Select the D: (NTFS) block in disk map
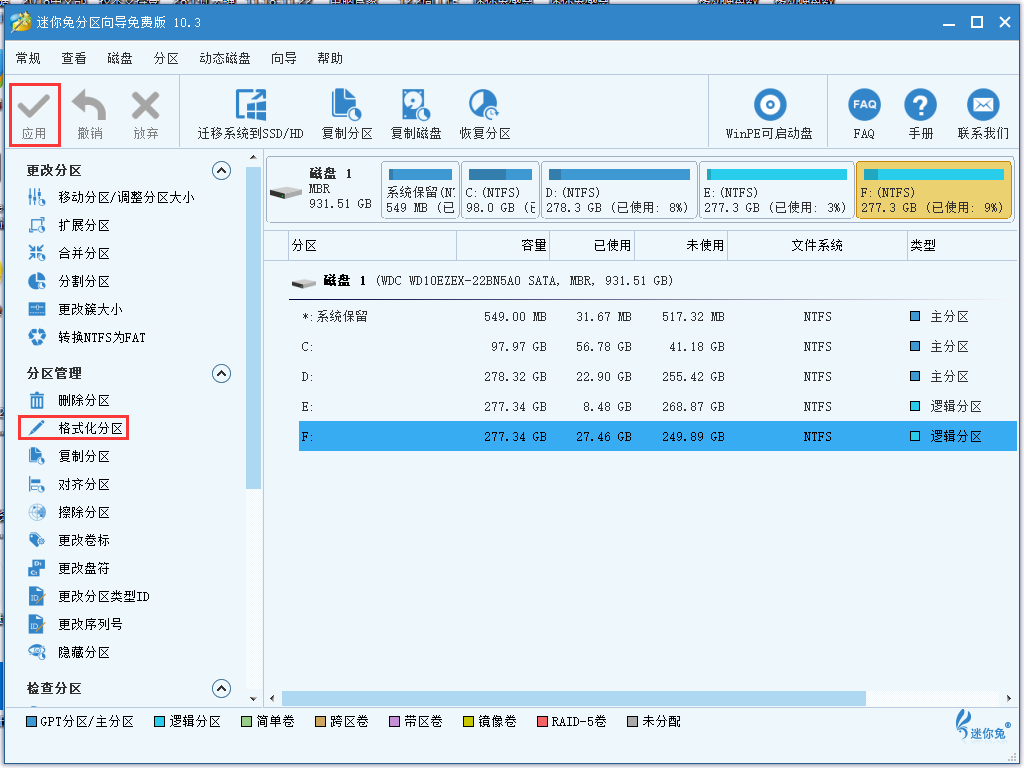Viewport: 1024px width, 768px height. pos(618,190)
